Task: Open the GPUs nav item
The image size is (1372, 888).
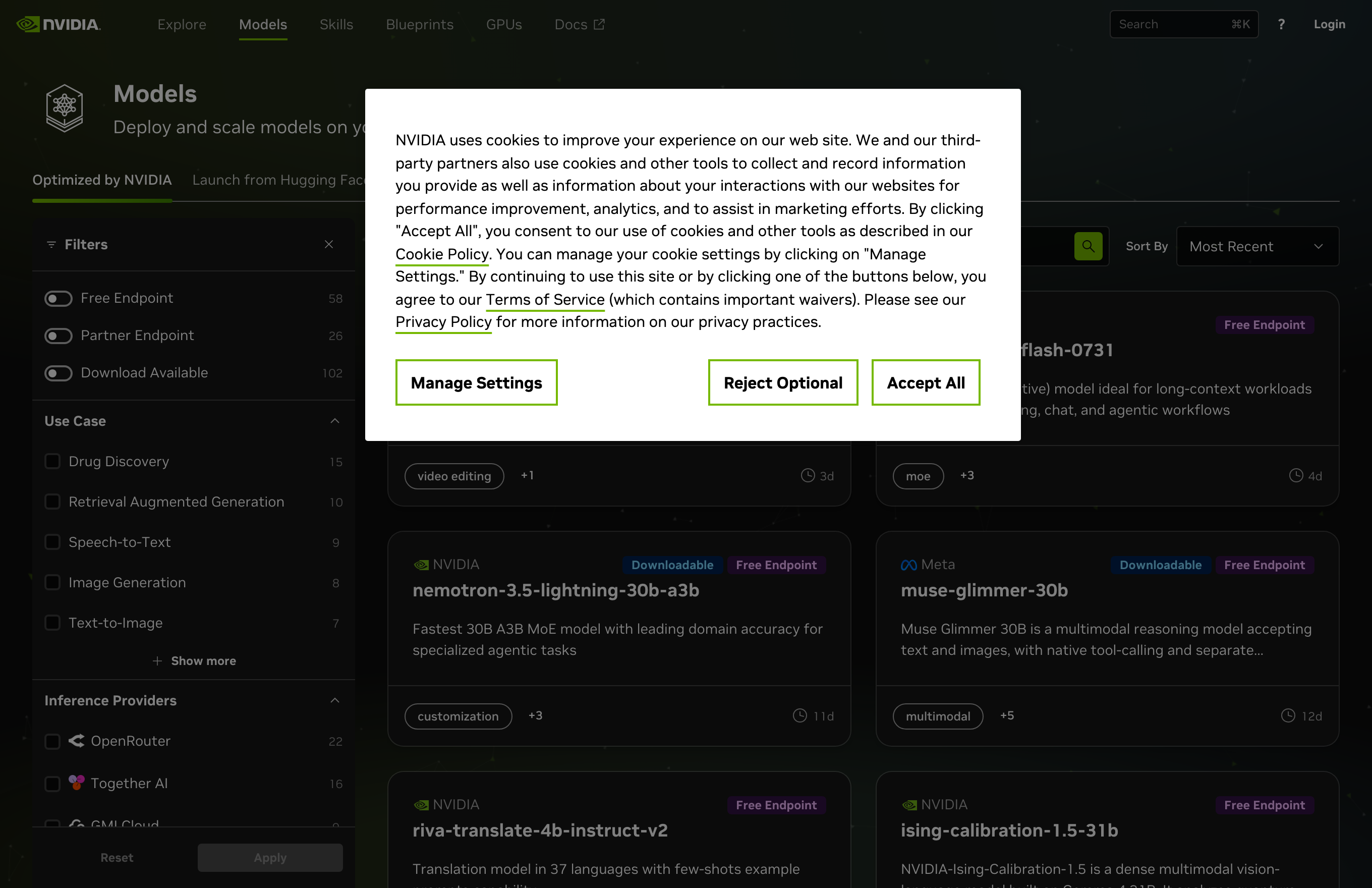Action: [x=504, y=24]
